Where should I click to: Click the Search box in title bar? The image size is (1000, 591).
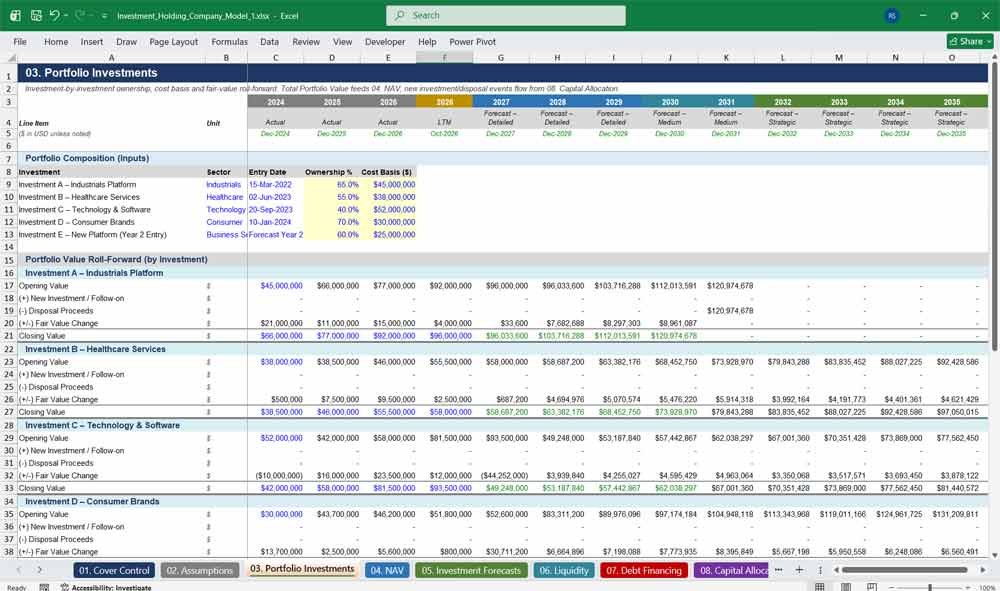[x=506, y=15]
